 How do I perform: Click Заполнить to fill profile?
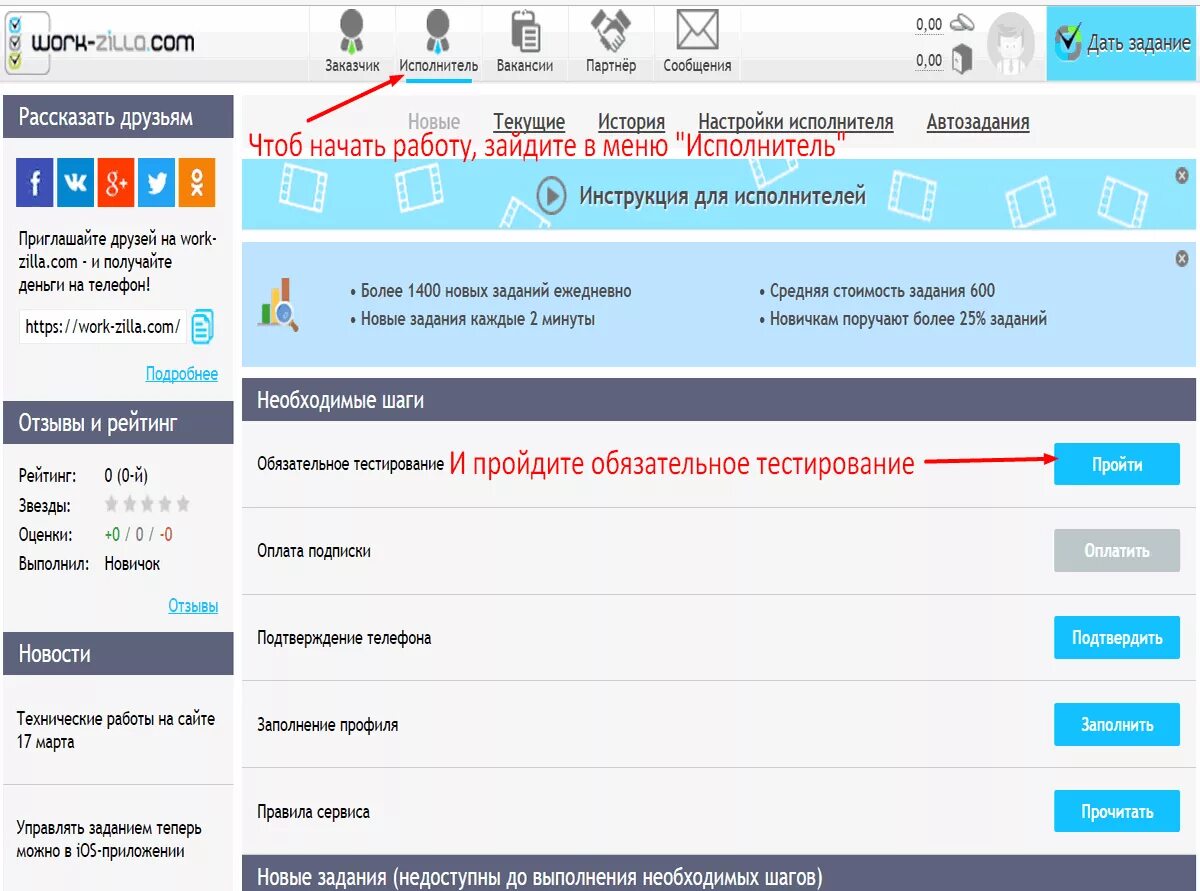click(x=1117, y=725)
